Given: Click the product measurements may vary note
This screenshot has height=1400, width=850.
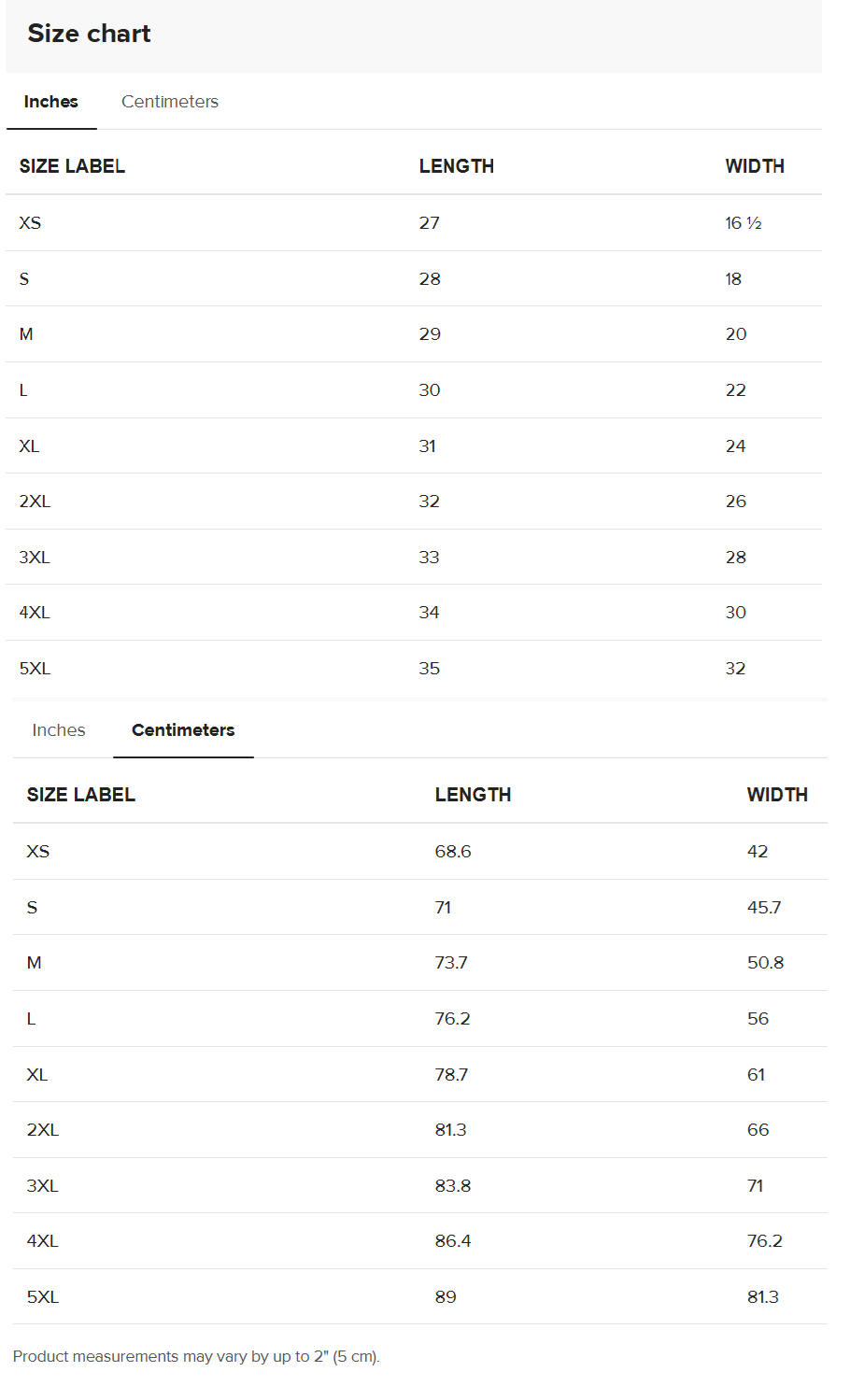Looking at the screenshot, I should (x=196, y=1356).
